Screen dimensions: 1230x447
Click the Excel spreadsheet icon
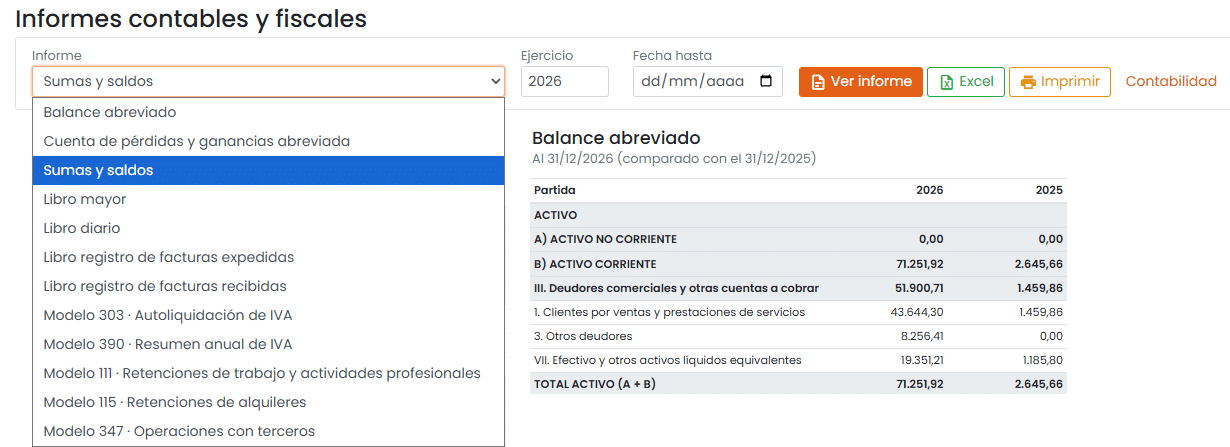click(946, 82)
